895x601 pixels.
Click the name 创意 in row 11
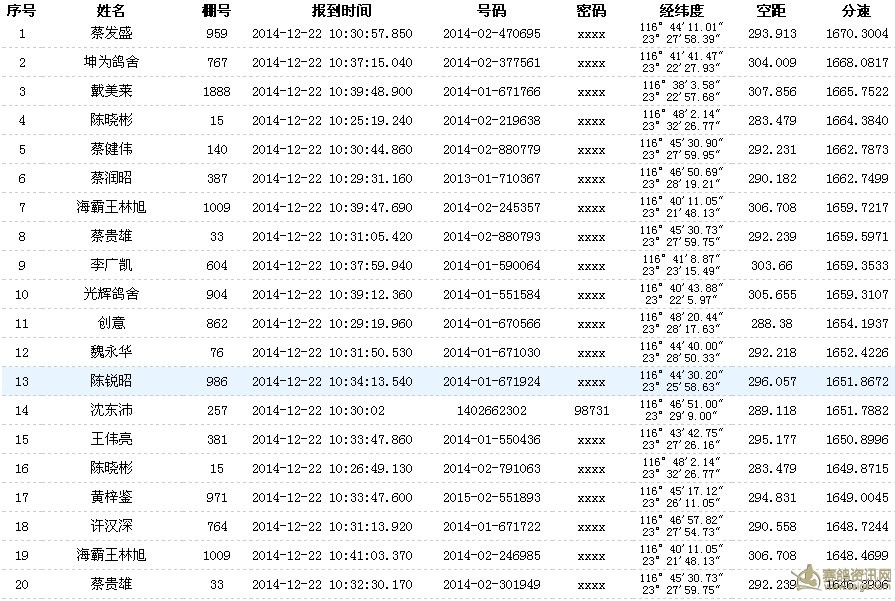coord(111,323)
